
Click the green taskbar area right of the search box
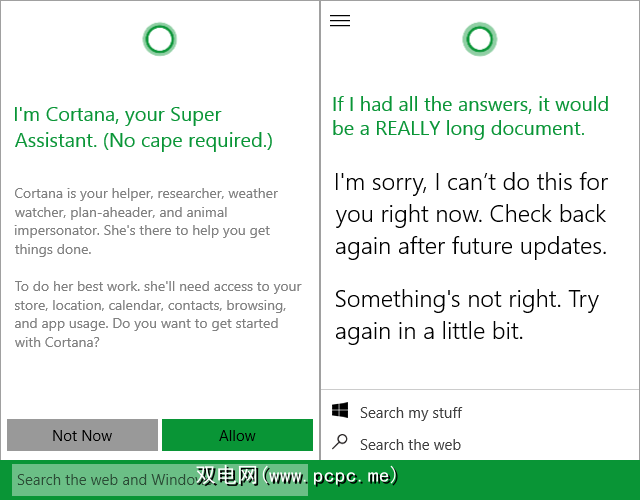pos(520,480)
